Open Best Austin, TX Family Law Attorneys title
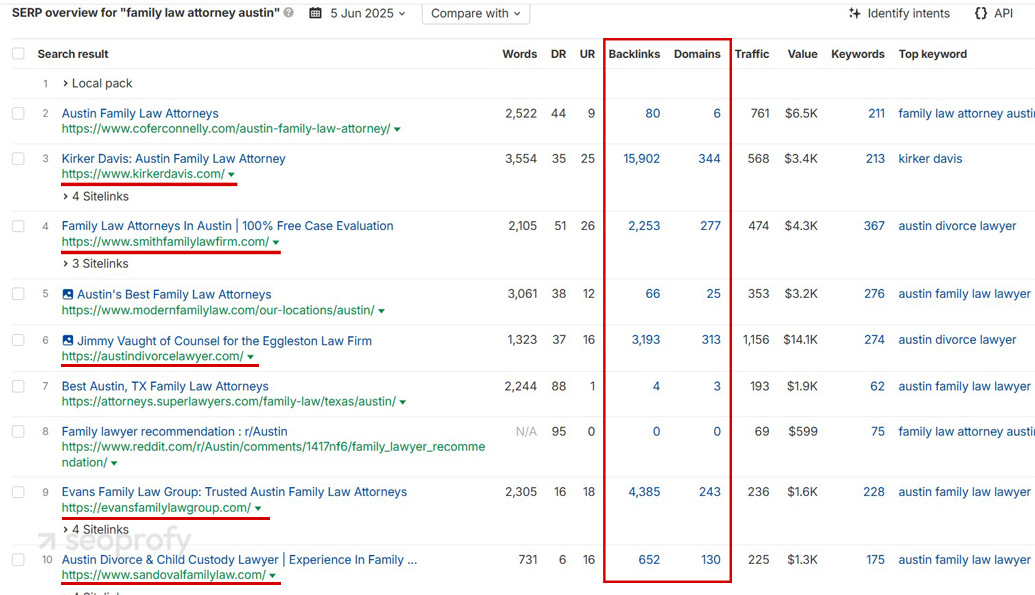This screenshot has height=595, width=1035. click(165, 386)
